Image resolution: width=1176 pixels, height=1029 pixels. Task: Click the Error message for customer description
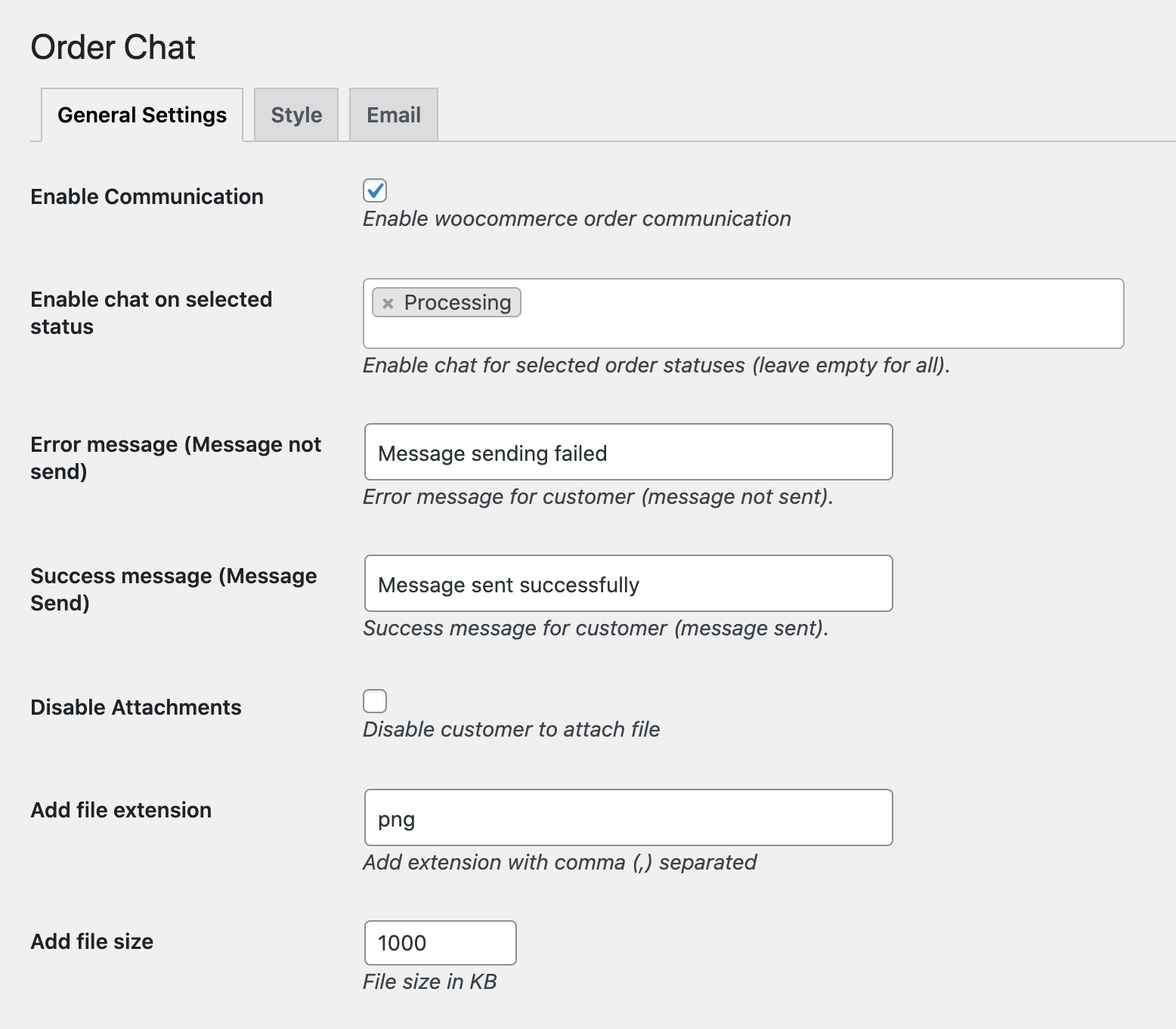(x=598, y=496)
